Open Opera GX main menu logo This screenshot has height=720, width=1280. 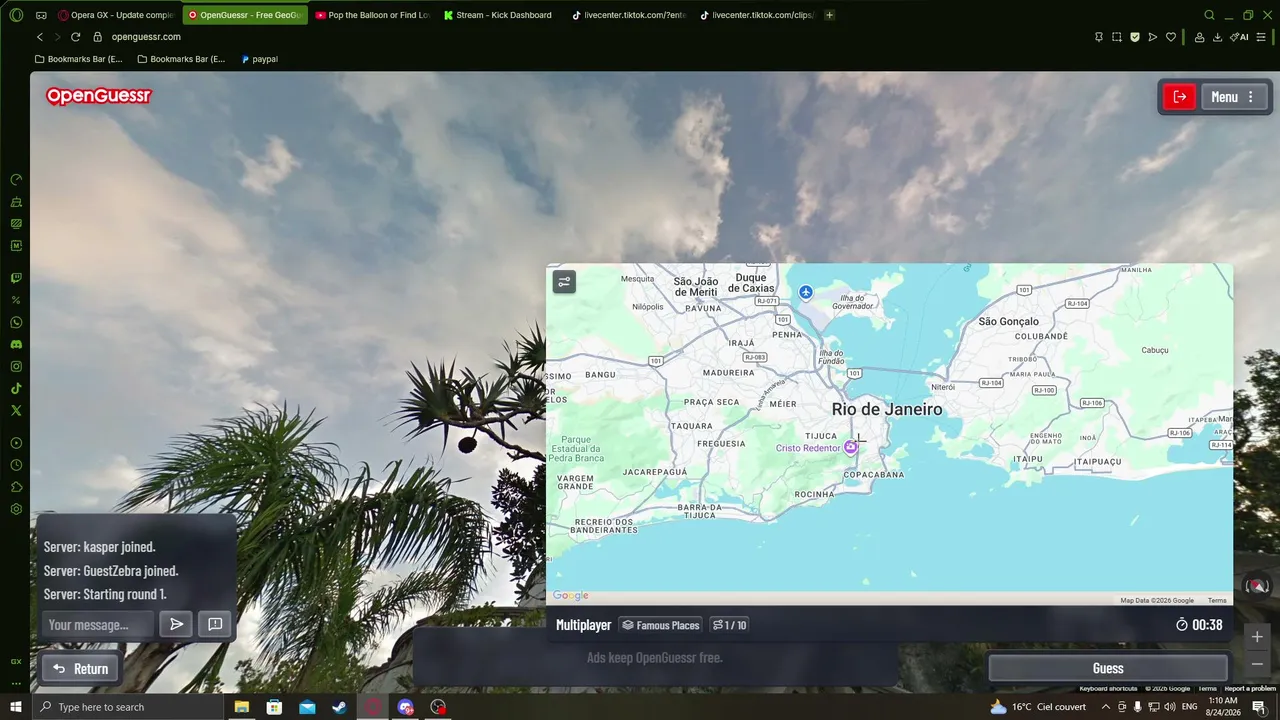click(16, 15)
